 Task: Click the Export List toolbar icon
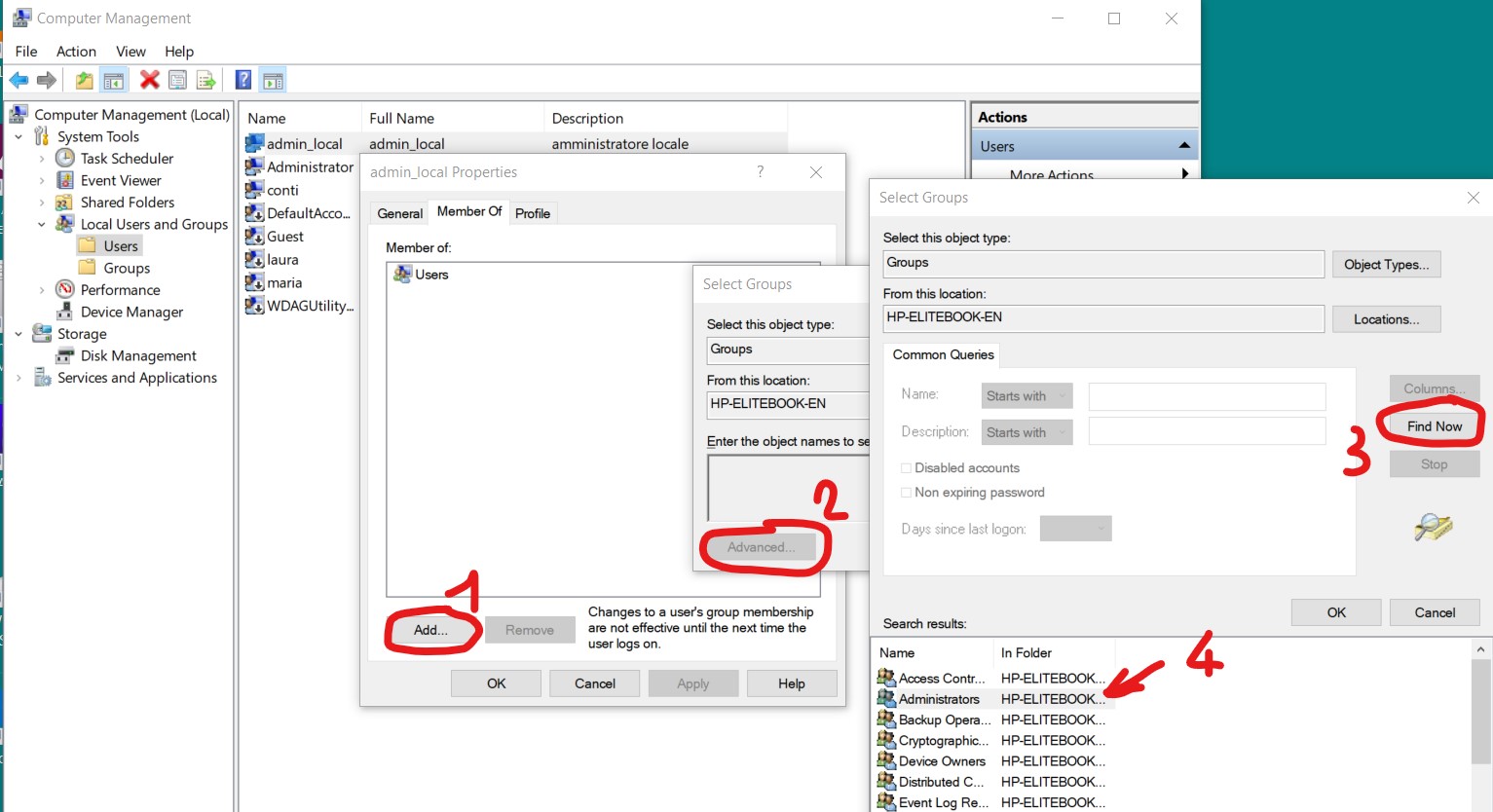pyautogui.click(x=205, y=80)
